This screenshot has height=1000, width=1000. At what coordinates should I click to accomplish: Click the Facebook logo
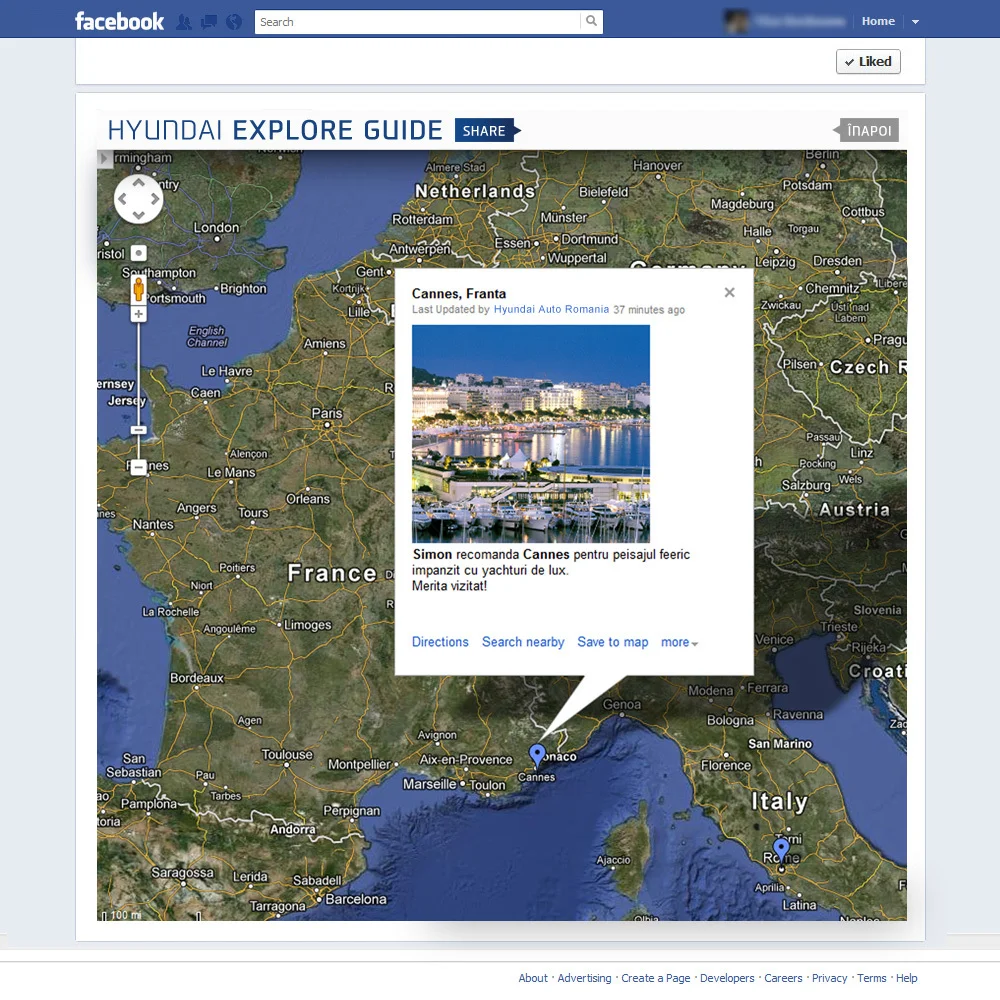119,22
